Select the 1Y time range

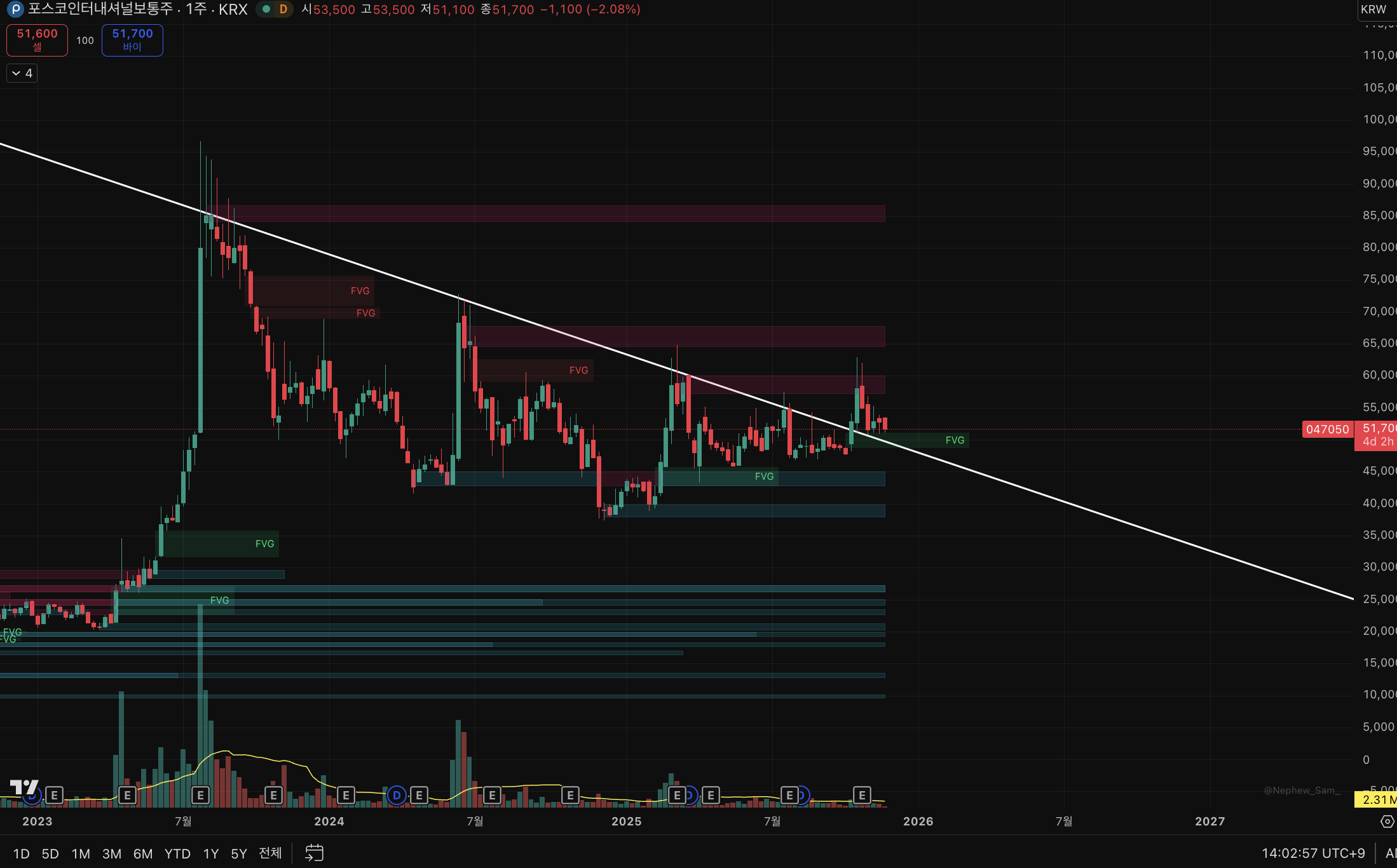210,853
